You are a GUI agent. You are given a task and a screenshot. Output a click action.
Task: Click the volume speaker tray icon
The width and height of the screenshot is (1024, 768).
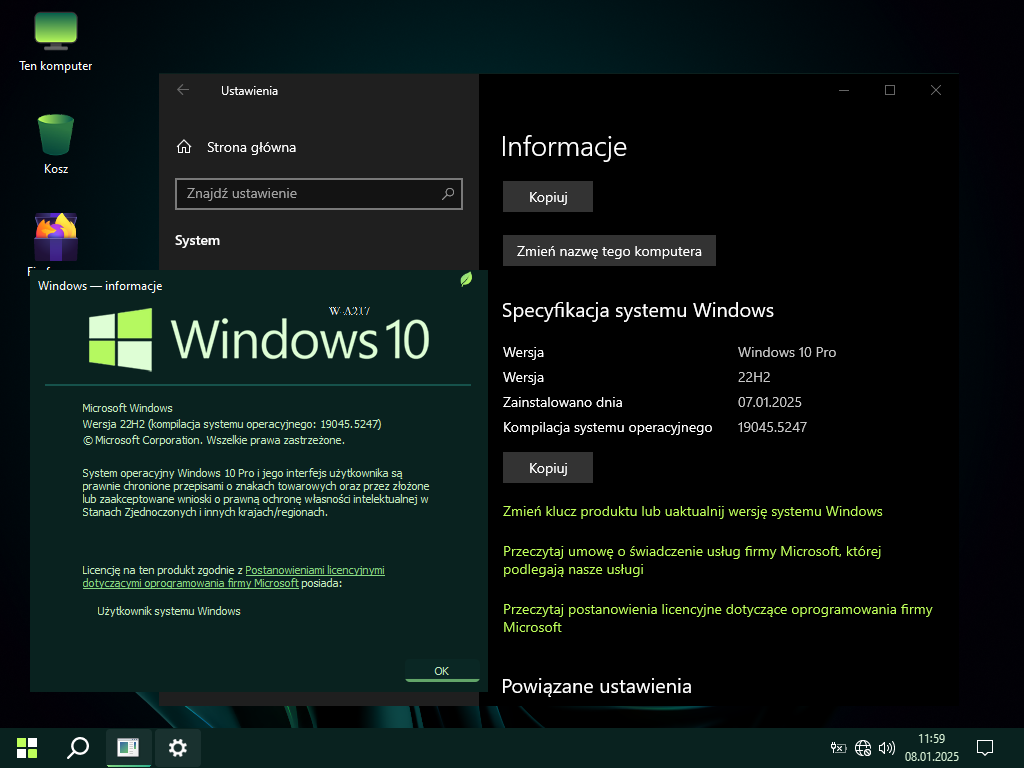pos(886,747)
